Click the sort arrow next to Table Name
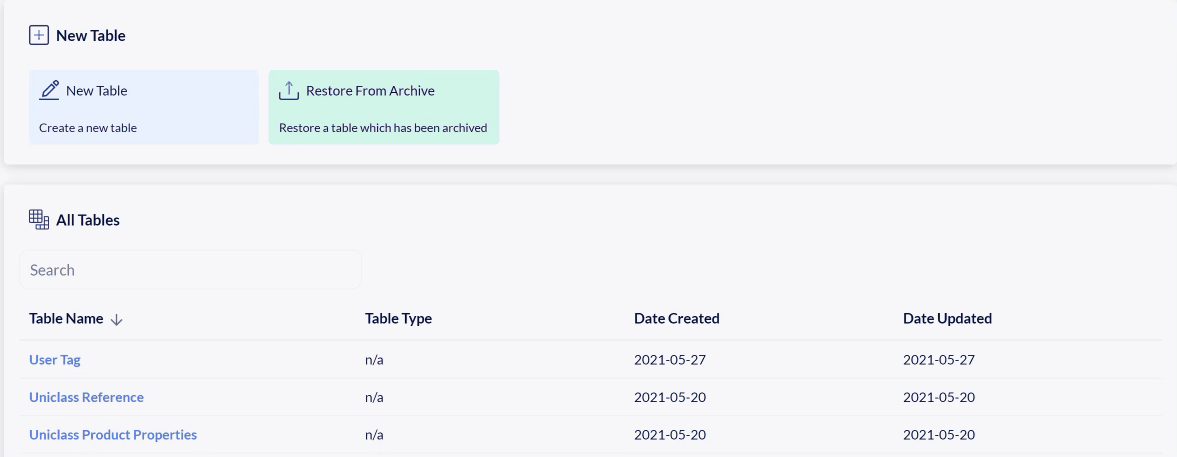The height and width of the screenshot is (457, 1177). [x=117, y=319]
